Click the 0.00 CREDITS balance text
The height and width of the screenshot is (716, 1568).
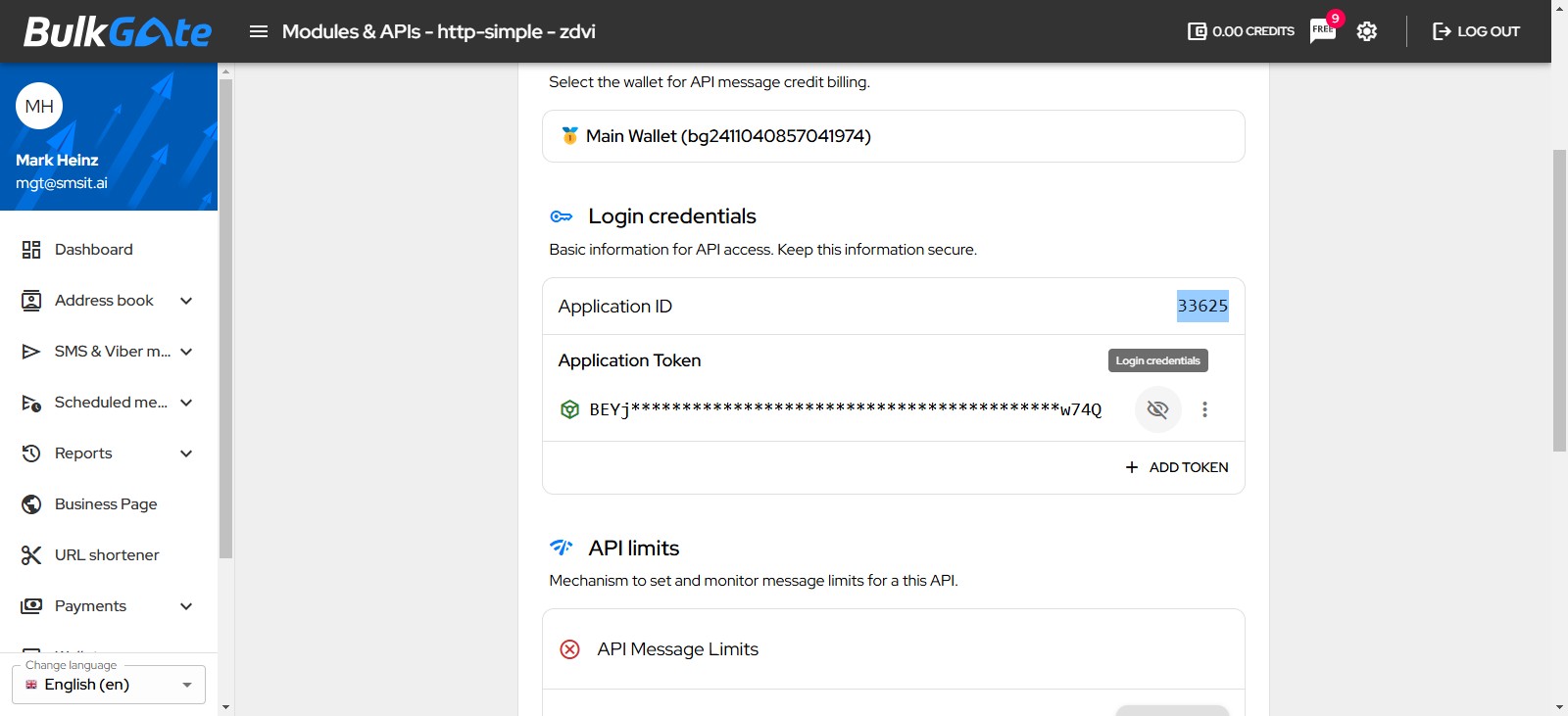(1253, 31)
